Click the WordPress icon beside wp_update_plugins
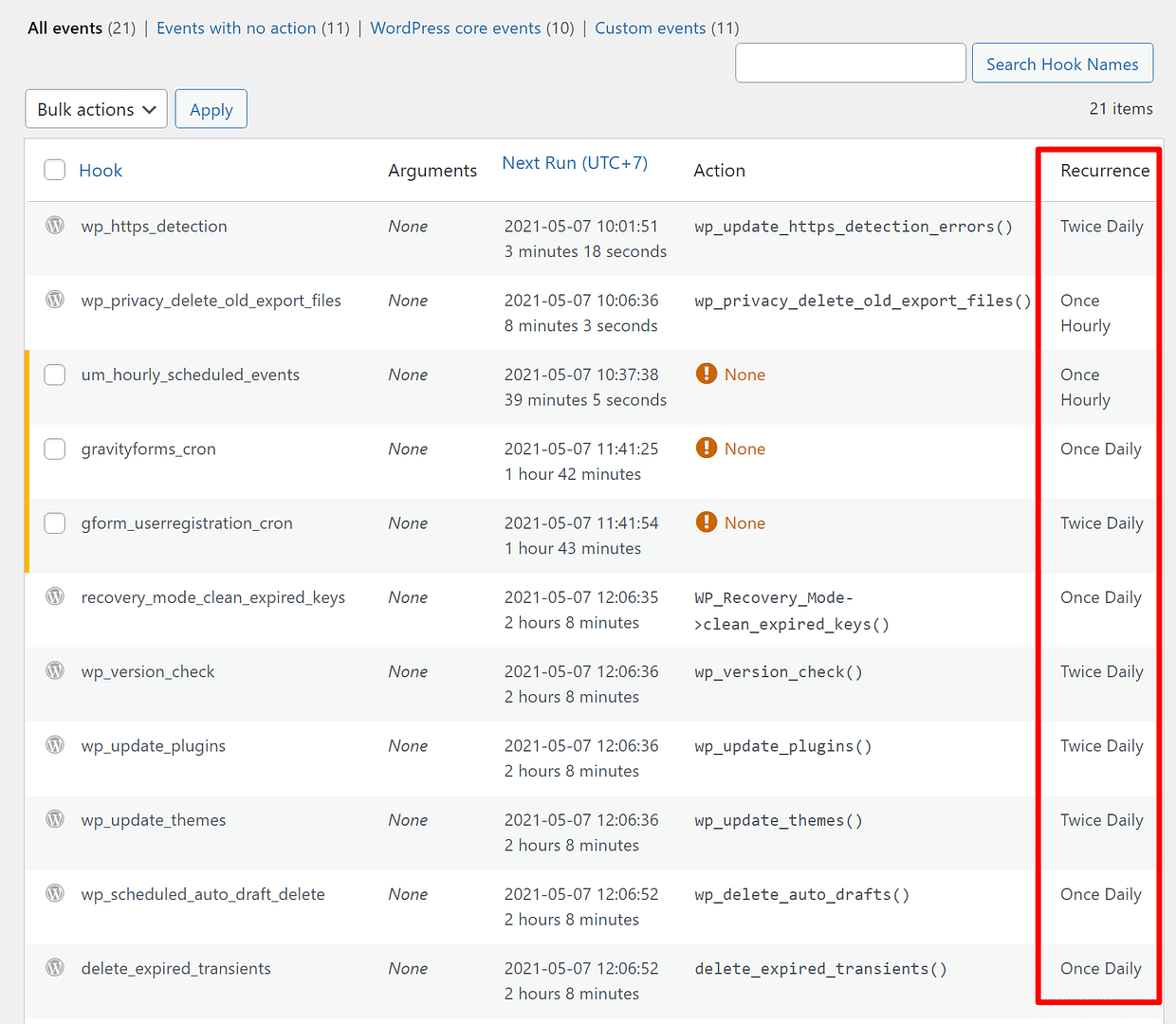1176x1024 pixels. (x=54, y=744)
